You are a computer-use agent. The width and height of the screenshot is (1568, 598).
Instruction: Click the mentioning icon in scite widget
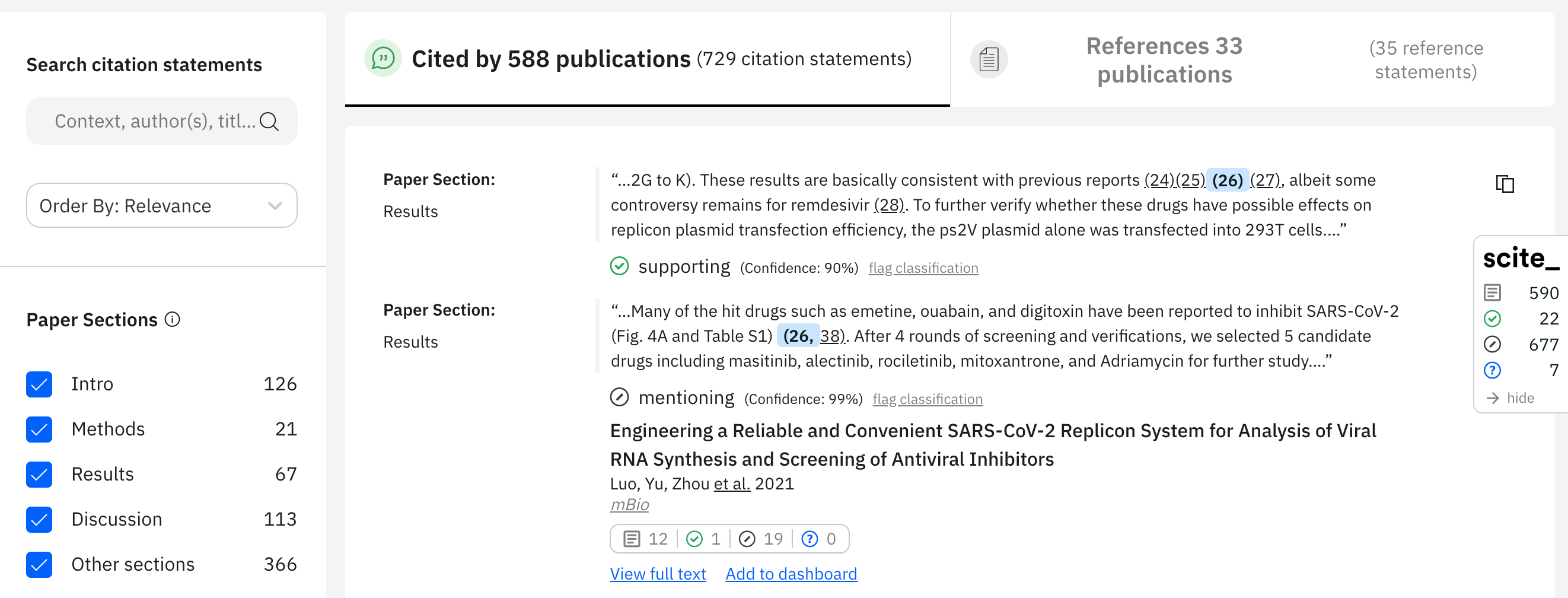pos(1492,344)
